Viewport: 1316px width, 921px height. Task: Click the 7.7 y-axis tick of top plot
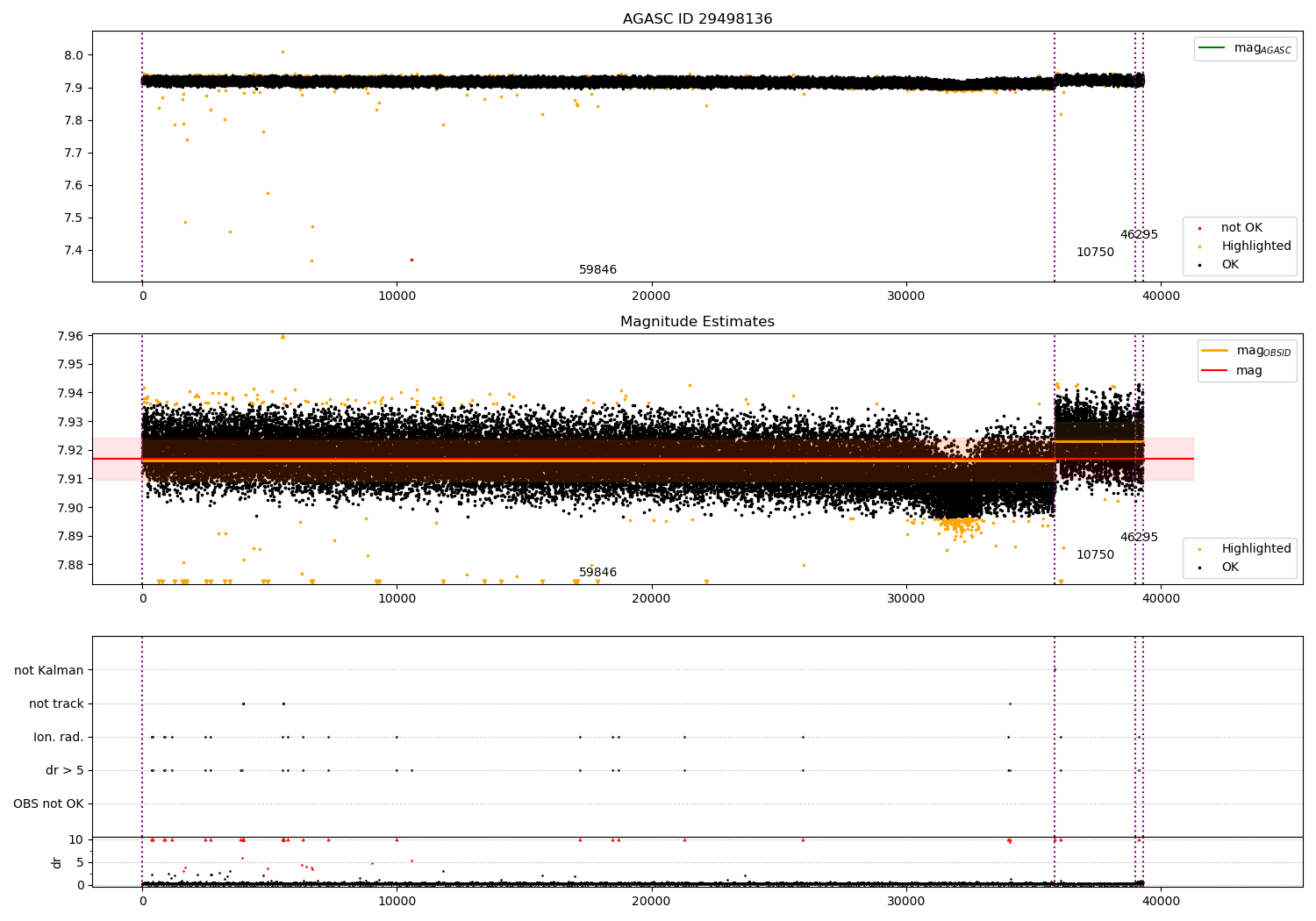pos(75,153)
